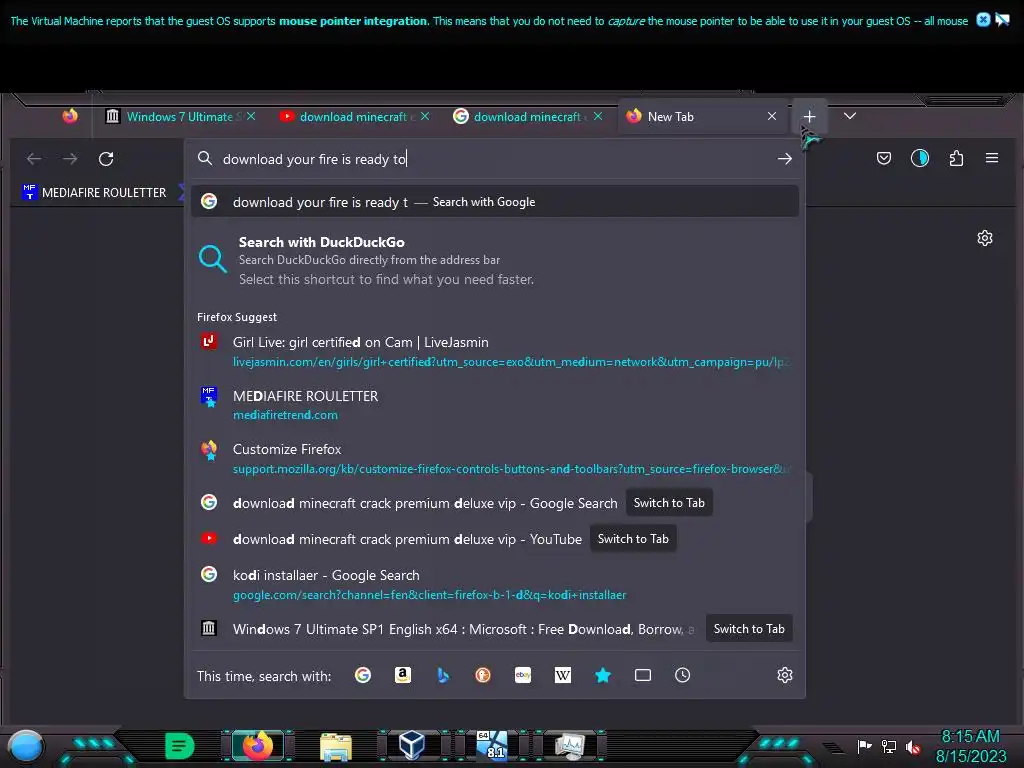Open kodi installaer Google Search suggestion
The width and height of the screenshot is (1024, 768).
pos(495,584)
